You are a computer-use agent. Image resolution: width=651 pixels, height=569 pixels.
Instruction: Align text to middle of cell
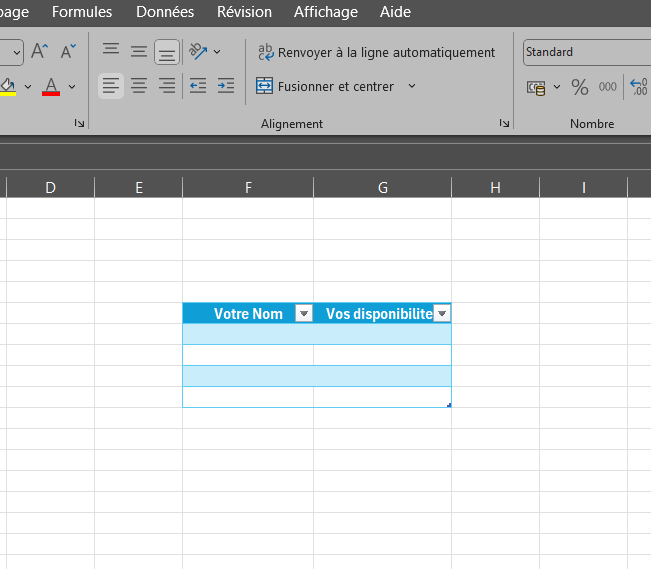click(x=139, y=52)
